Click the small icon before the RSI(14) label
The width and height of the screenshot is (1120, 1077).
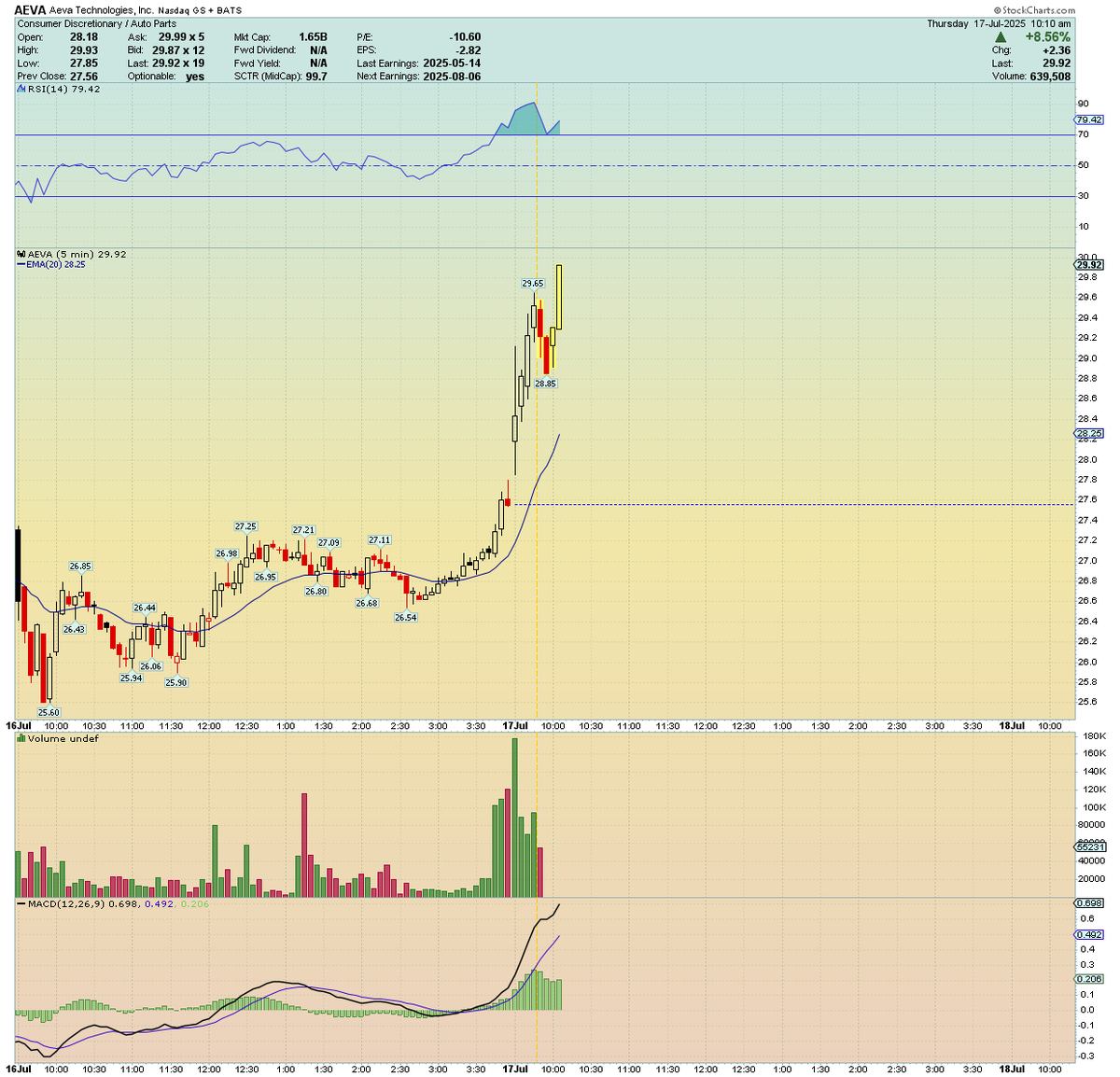tap(21, 89)
